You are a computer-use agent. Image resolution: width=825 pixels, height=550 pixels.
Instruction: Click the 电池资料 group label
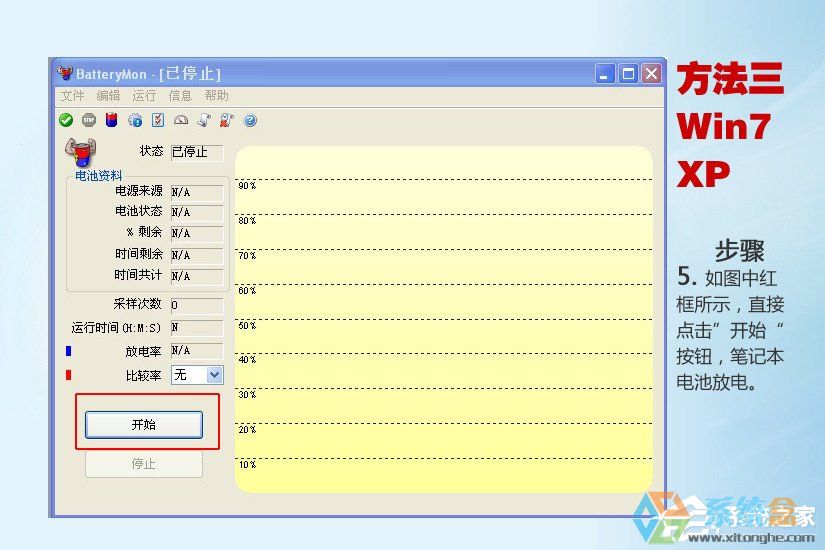(98, 175)
